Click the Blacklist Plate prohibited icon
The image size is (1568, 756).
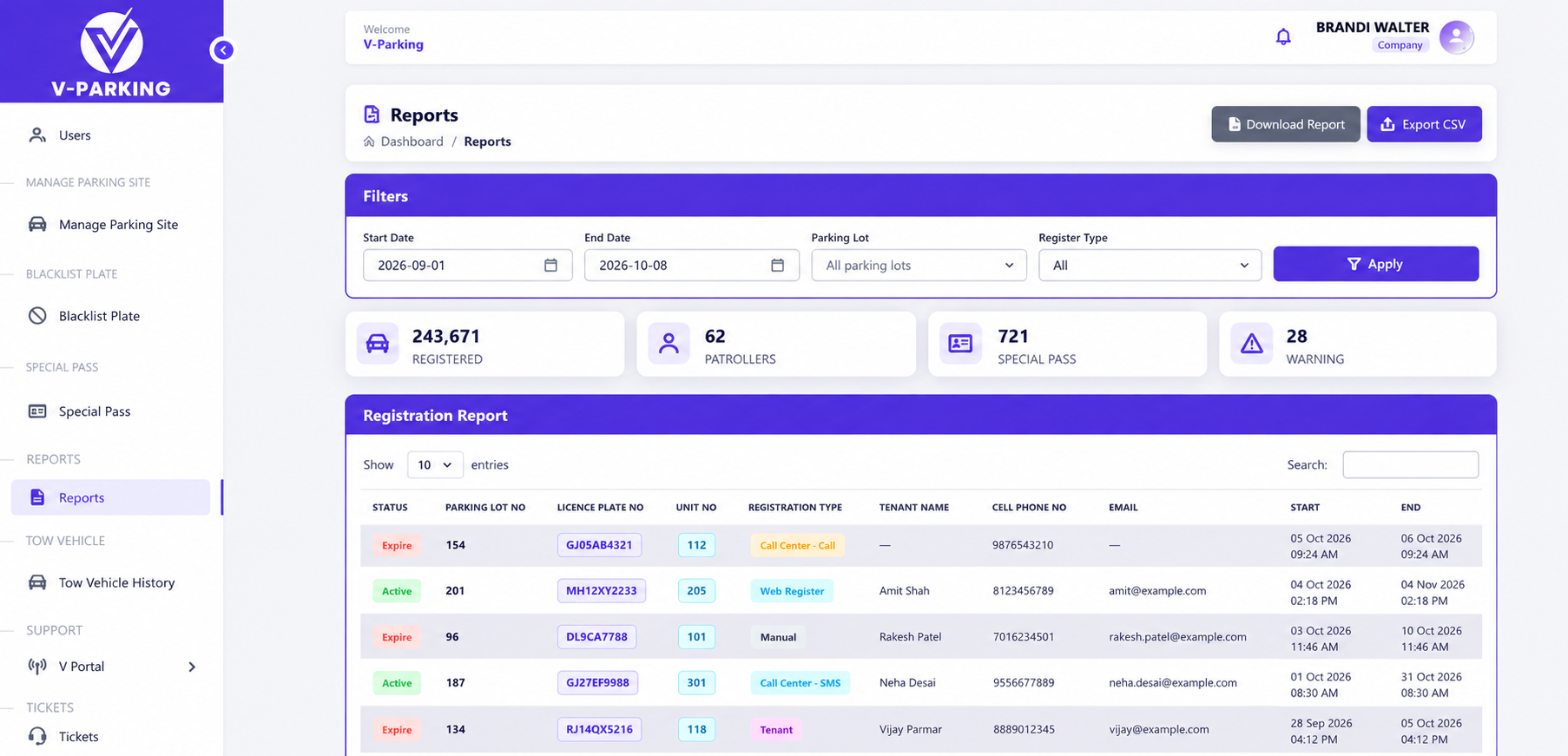pos(37,316)
